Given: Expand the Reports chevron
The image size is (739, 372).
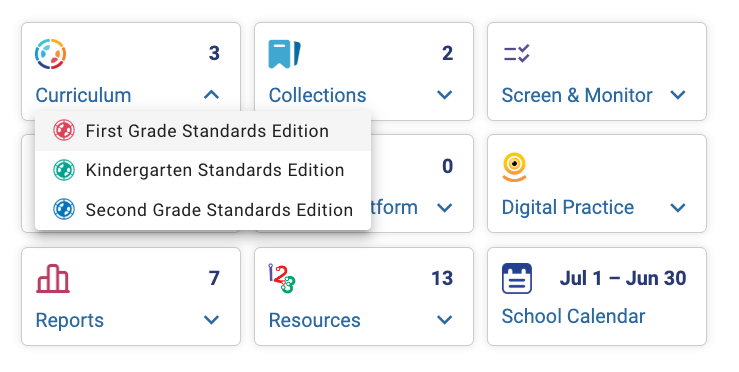Looking at the screenshot, I should pyautogui.click(x=212, y=320).
